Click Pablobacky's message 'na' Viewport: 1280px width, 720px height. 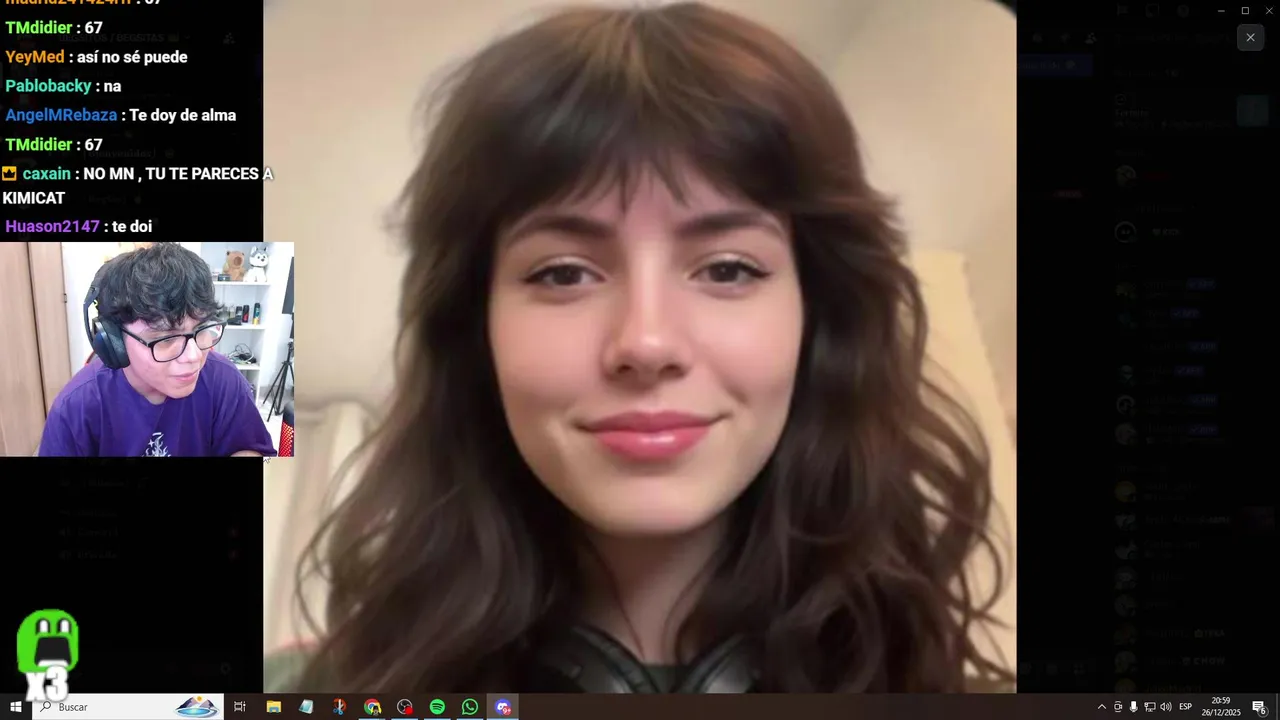(63, 86)
